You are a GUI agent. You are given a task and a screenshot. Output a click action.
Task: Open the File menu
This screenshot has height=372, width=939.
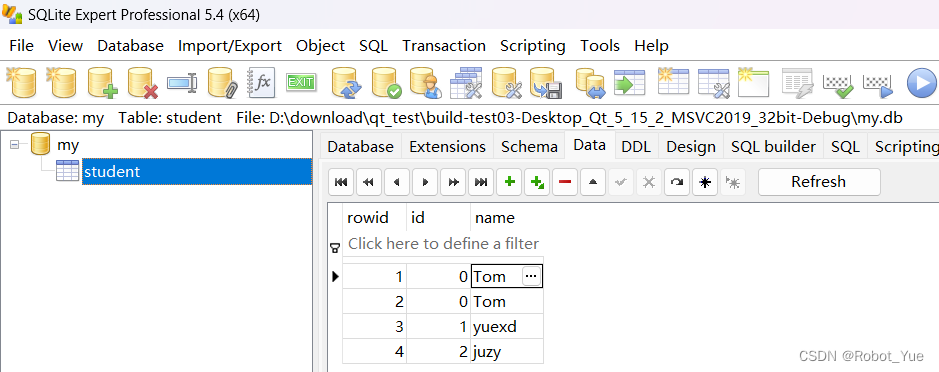click(x=22, y=46)
